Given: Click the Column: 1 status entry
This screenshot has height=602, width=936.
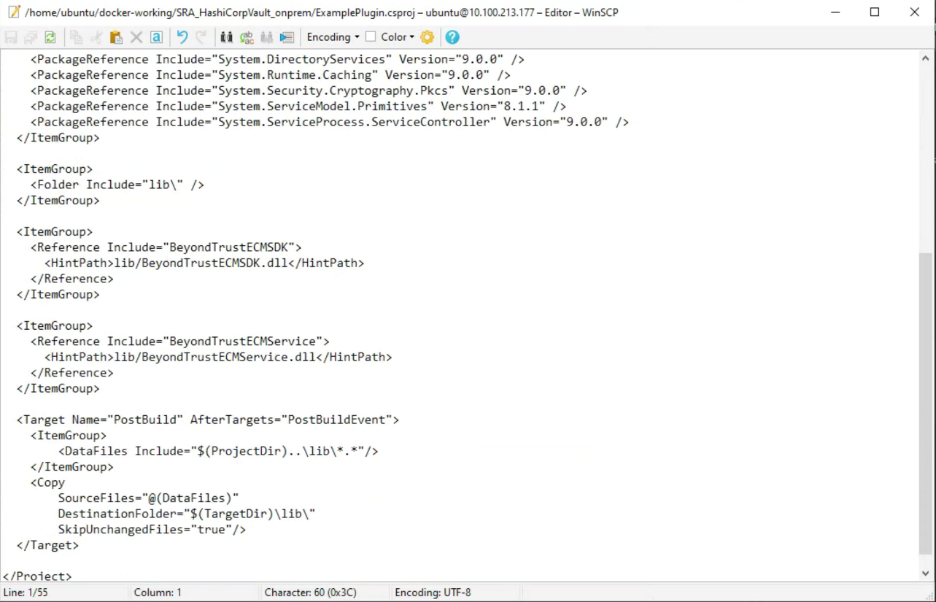Looking at the screenshot, I should point(158,592).
